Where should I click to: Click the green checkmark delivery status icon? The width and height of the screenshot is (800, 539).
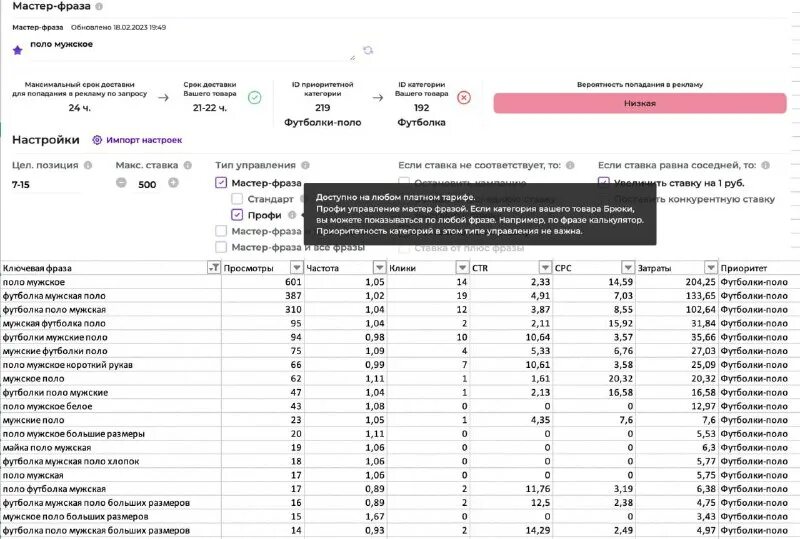click(x=255, y=97)
